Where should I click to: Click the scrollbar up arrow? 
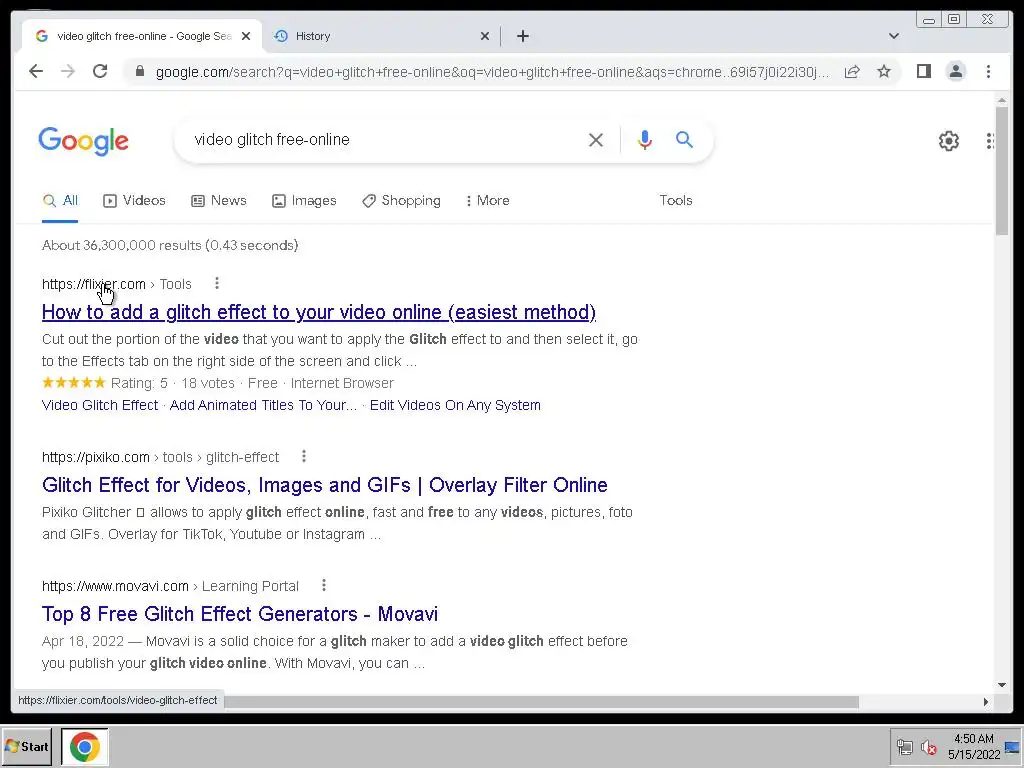[1002, 100]
